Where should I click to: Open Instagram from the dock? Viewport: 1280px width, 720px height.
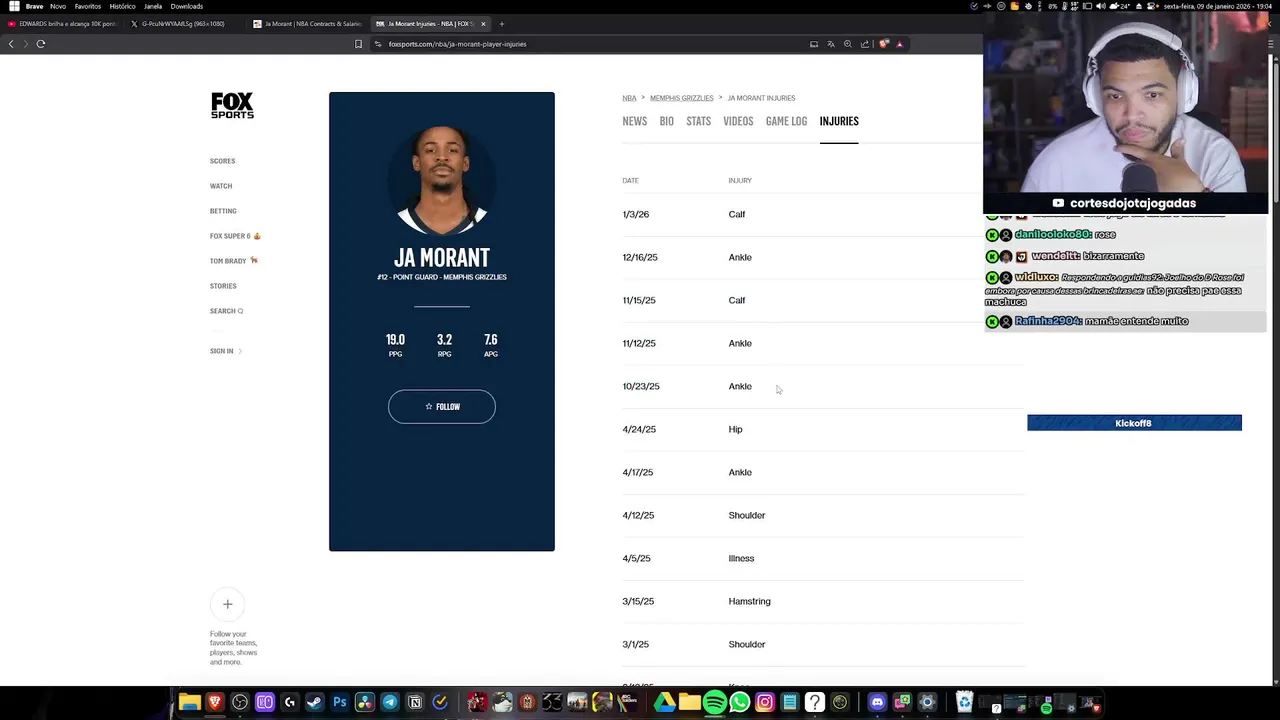(765, 703)
